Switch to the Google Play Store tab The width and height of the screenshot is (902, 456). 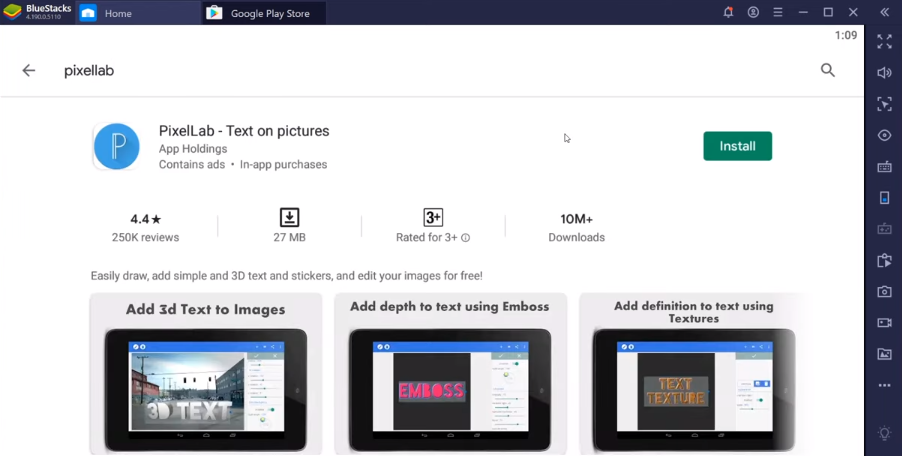click(263, 13)
